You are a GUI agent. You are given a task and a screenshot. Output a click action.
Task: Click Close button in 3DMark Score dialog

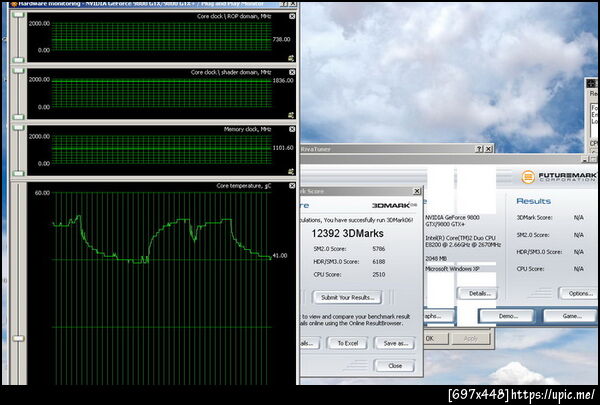(x=395, y=366)
